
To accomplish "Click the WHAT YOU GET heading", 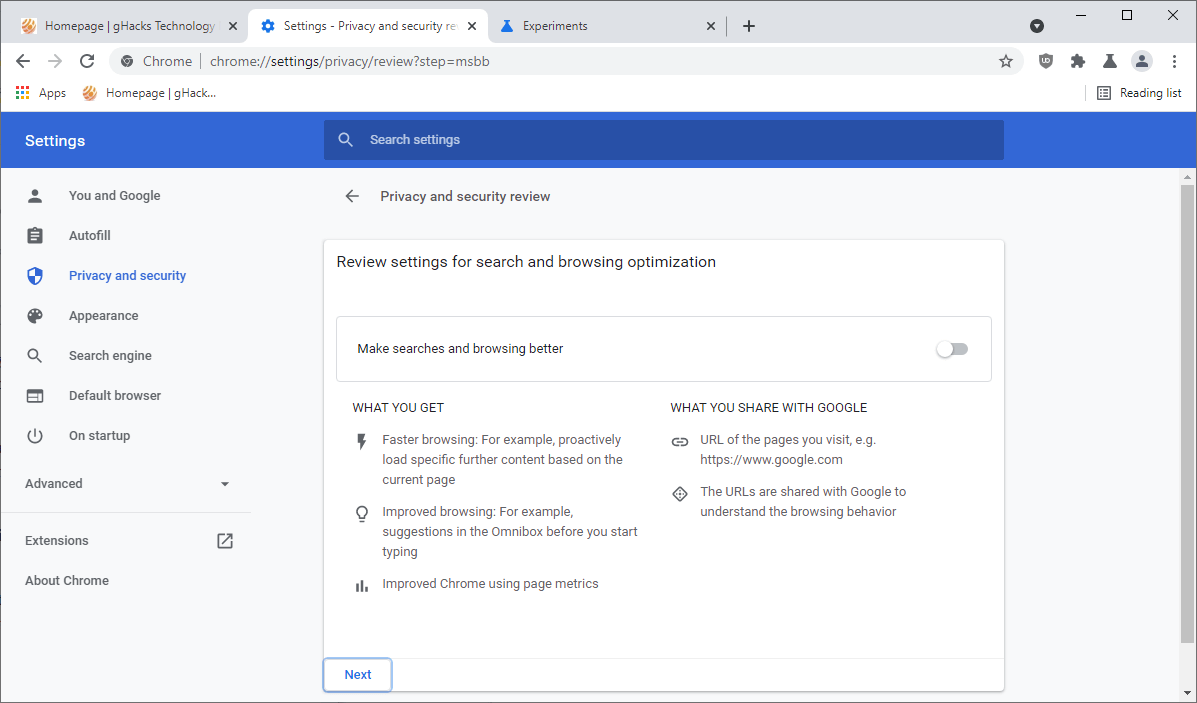I will [398, 408].
